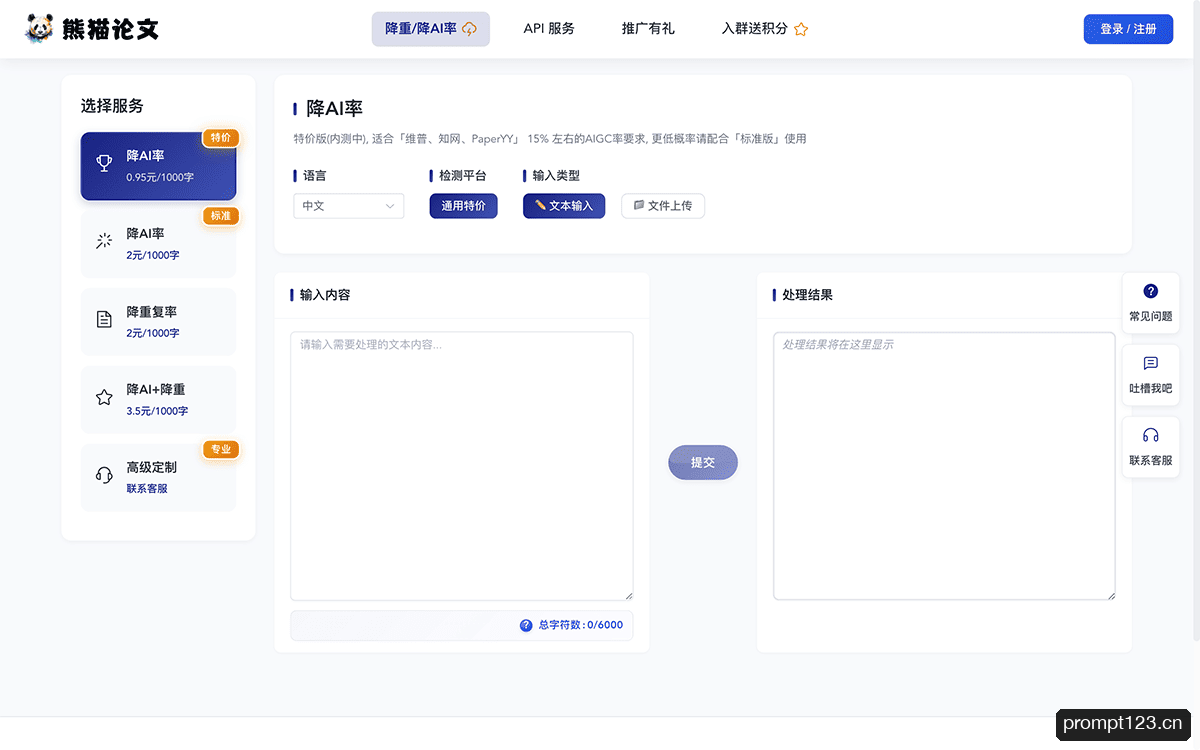The image size is (1200, 750).
Task: Switch input type to 文件上传
Action: click(663, 206)
